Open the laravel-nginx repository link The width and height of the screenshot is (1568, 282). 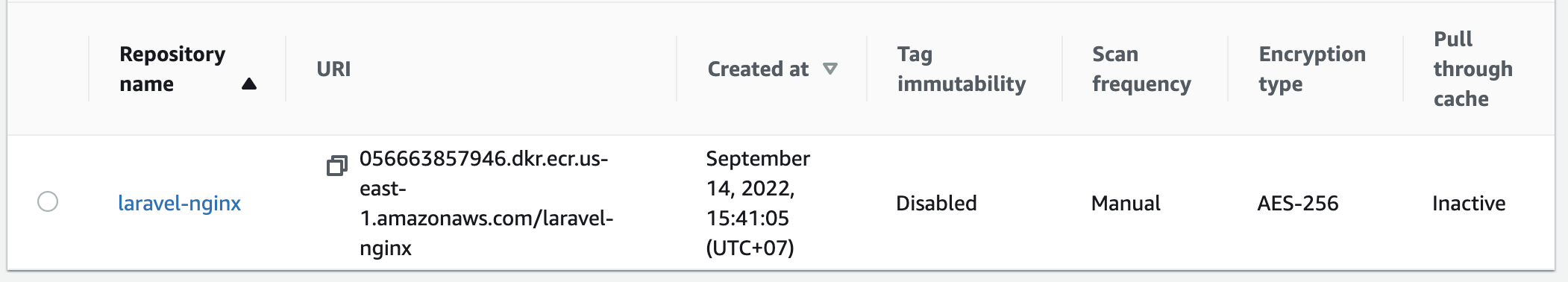[x=180, y=203]
